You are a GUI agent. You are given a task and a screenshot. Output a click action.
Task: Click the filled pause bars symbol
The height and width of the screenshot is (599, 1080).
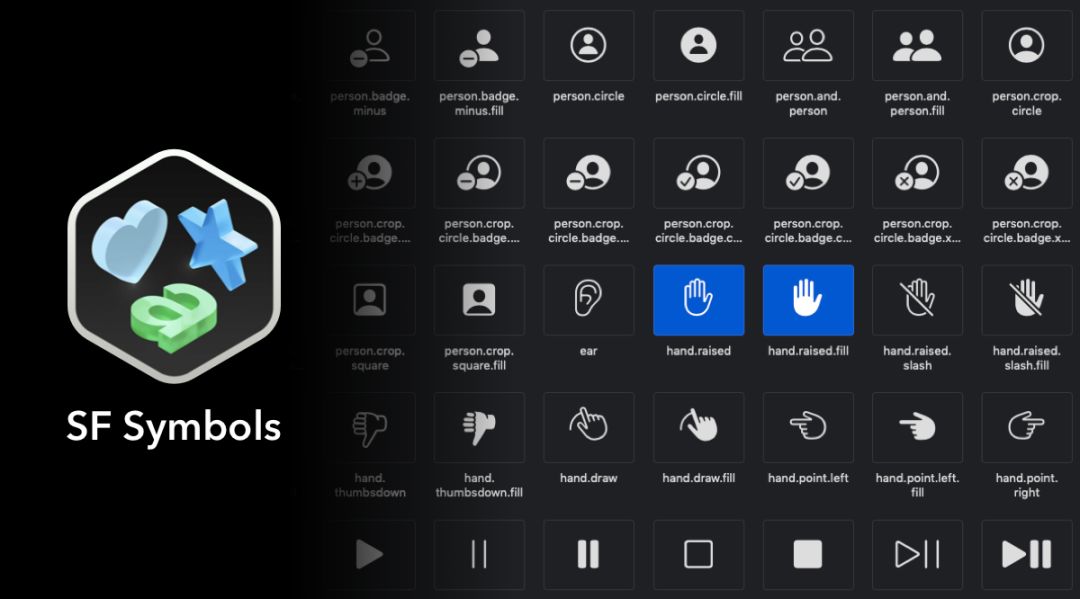tap(588, 554)
